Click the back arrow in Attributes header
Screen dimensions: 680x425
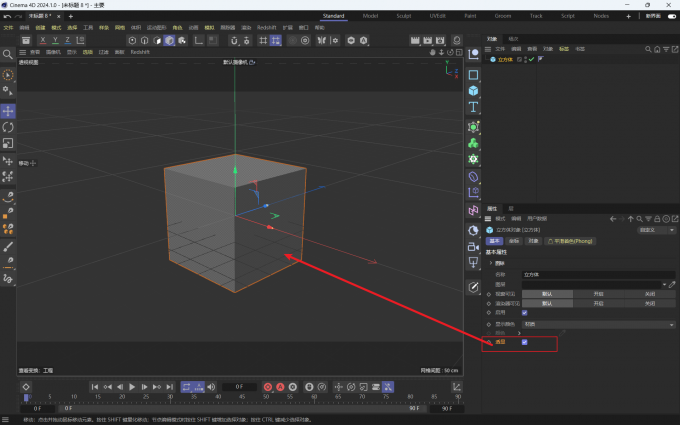point(613,219)
